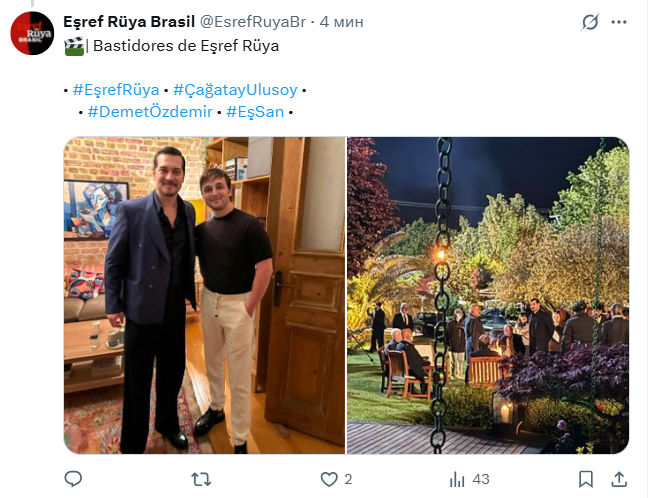The width and height of the screenshot is (658, 498).
Task: Click the #EşrefRüya hashtag
Action: tap(116, 90)
